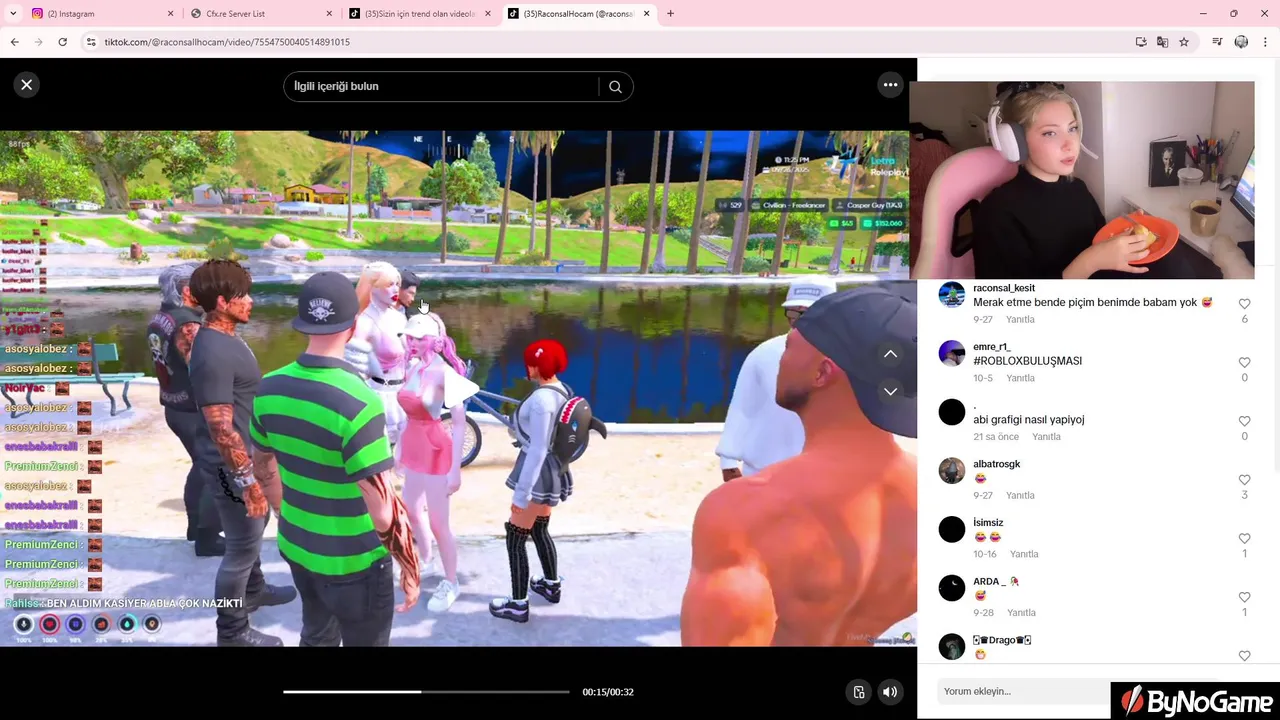
Task: Close the Cfx.re Server List tab
Action: pyautogui.click(x=329, y=14)
